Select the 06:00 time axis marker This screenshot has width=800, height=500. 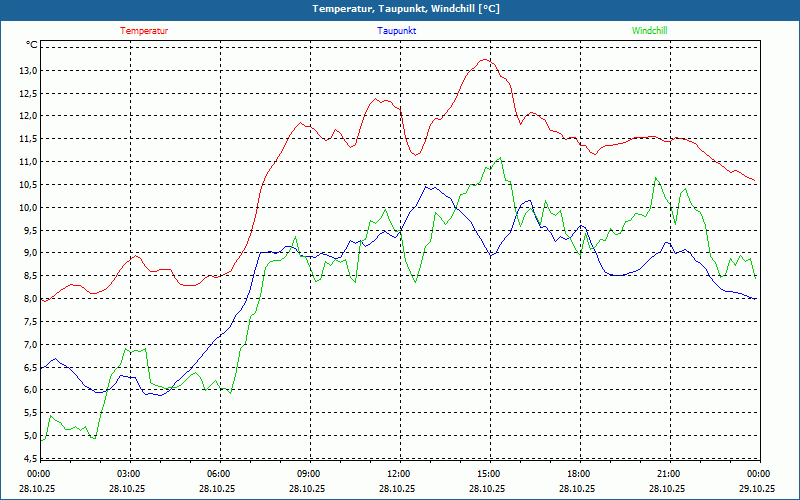click(219, 474)
